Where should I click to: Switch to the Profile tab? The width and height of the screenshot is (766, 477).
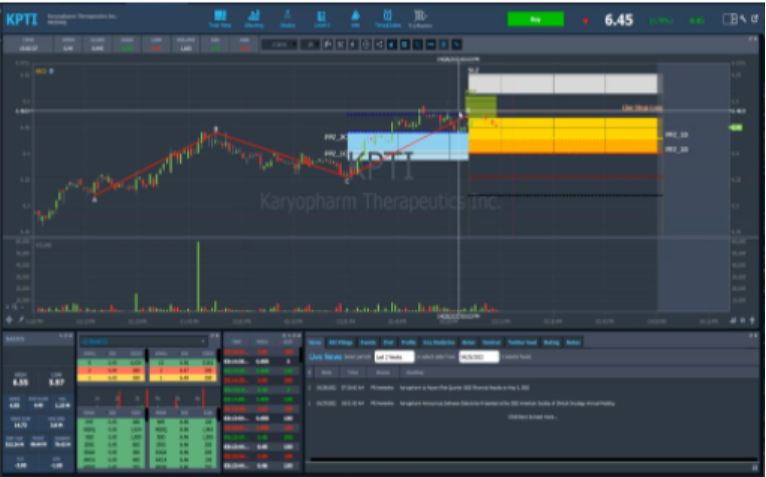(408, 342)
